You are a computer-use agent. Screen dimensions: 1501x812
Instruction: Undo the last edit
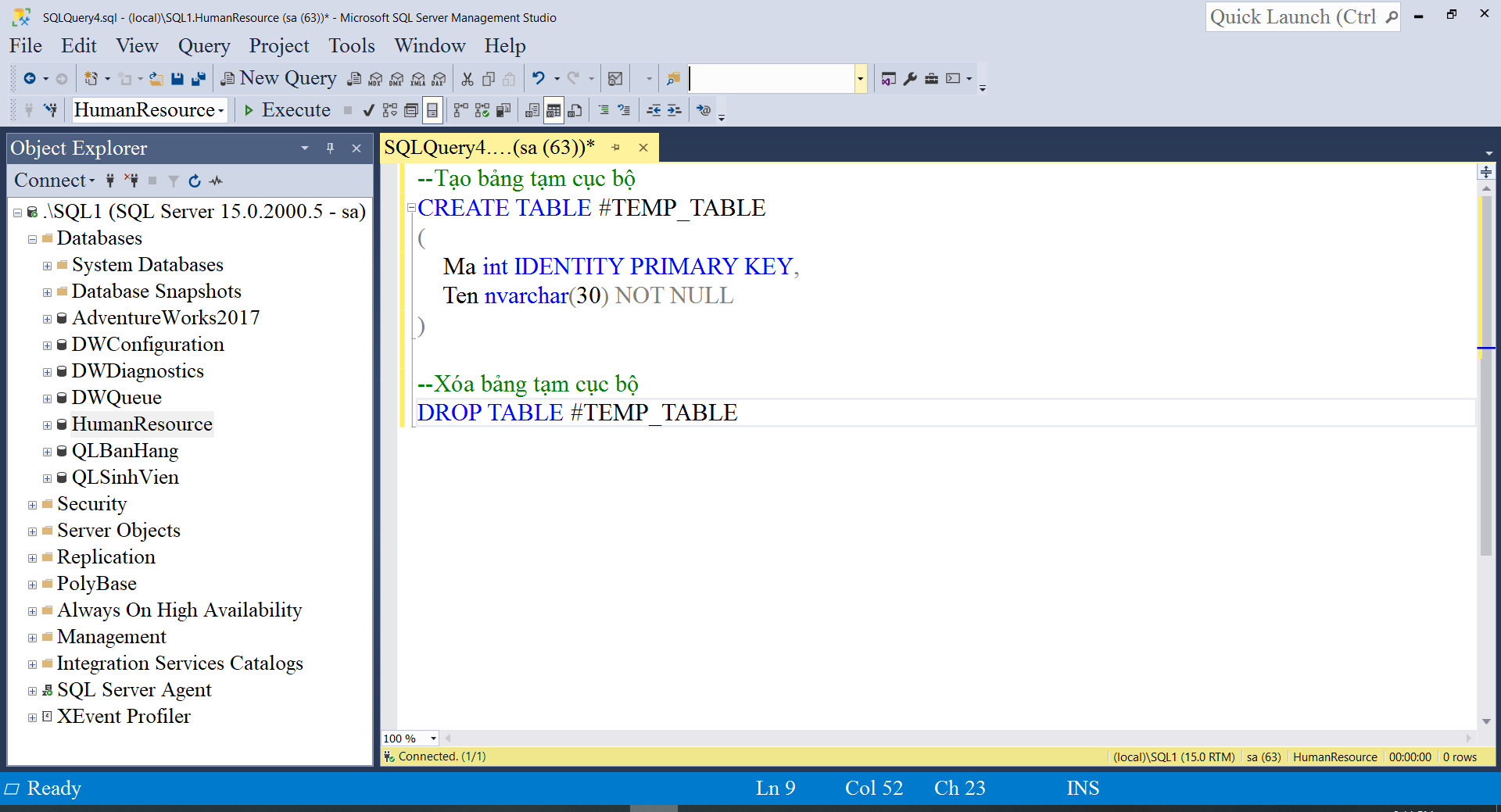click(x=538, y=78)
